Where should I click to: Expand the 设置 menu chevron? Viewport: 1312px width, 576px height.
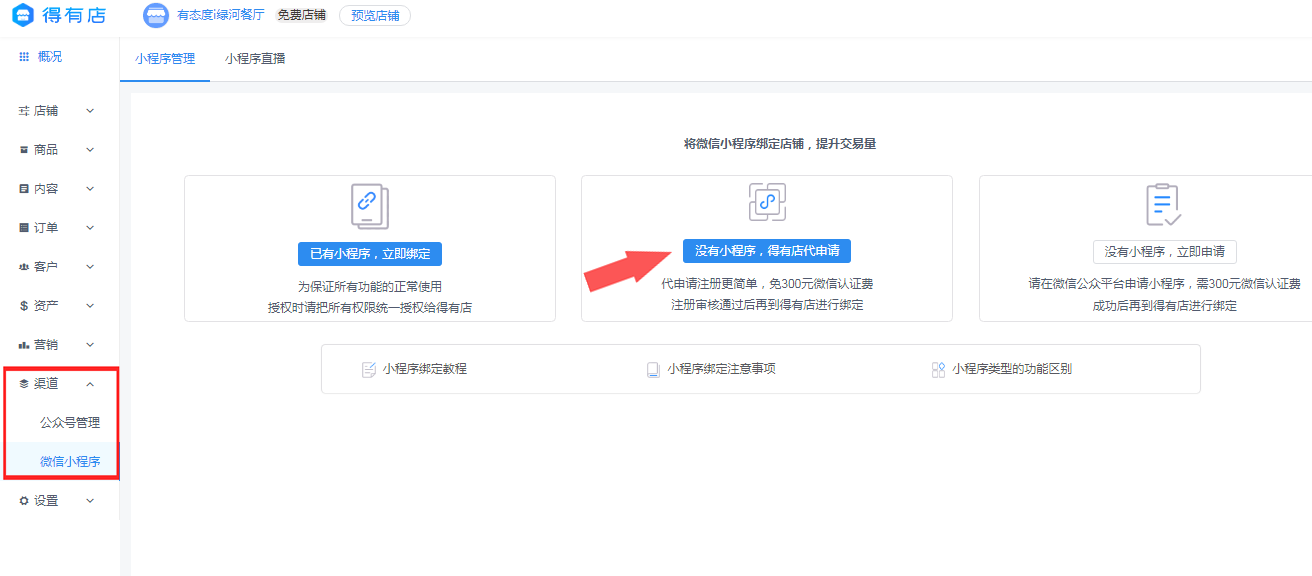pos(90,501)
